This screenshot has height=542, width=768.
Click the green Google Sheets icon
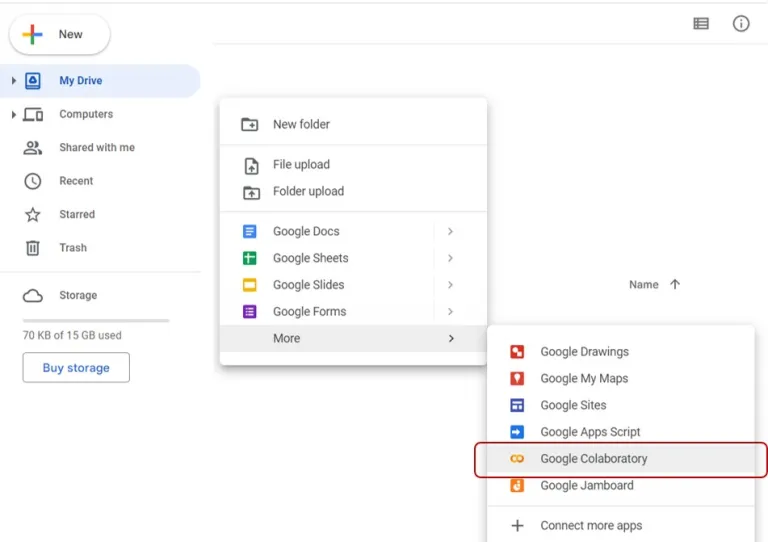(250, 258)
